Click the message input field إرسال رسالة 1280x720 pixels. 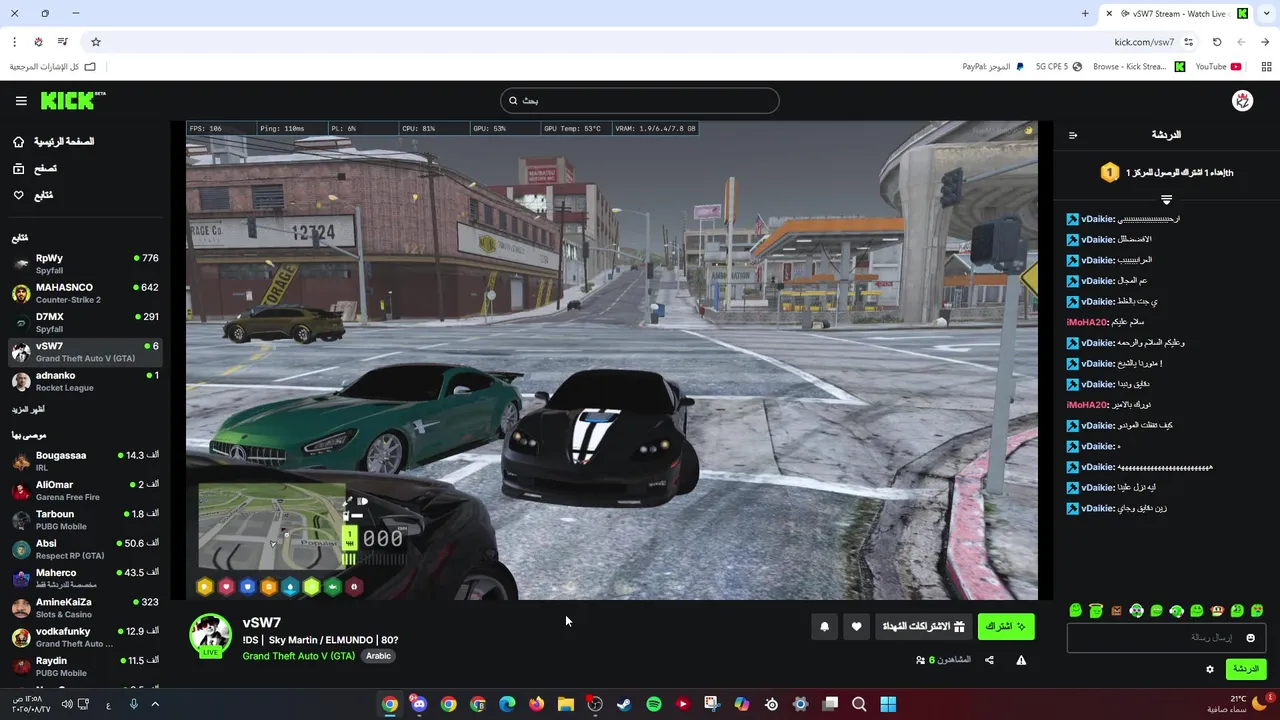1166,638
